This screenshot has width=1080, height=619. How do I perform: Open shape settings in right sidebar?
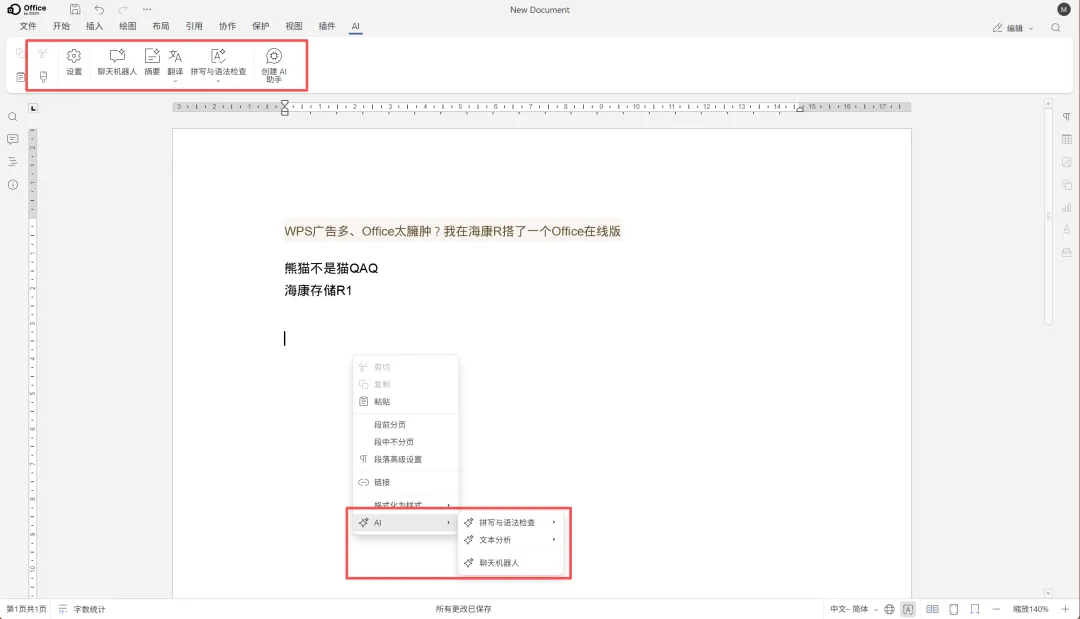tap(1066, 185)
